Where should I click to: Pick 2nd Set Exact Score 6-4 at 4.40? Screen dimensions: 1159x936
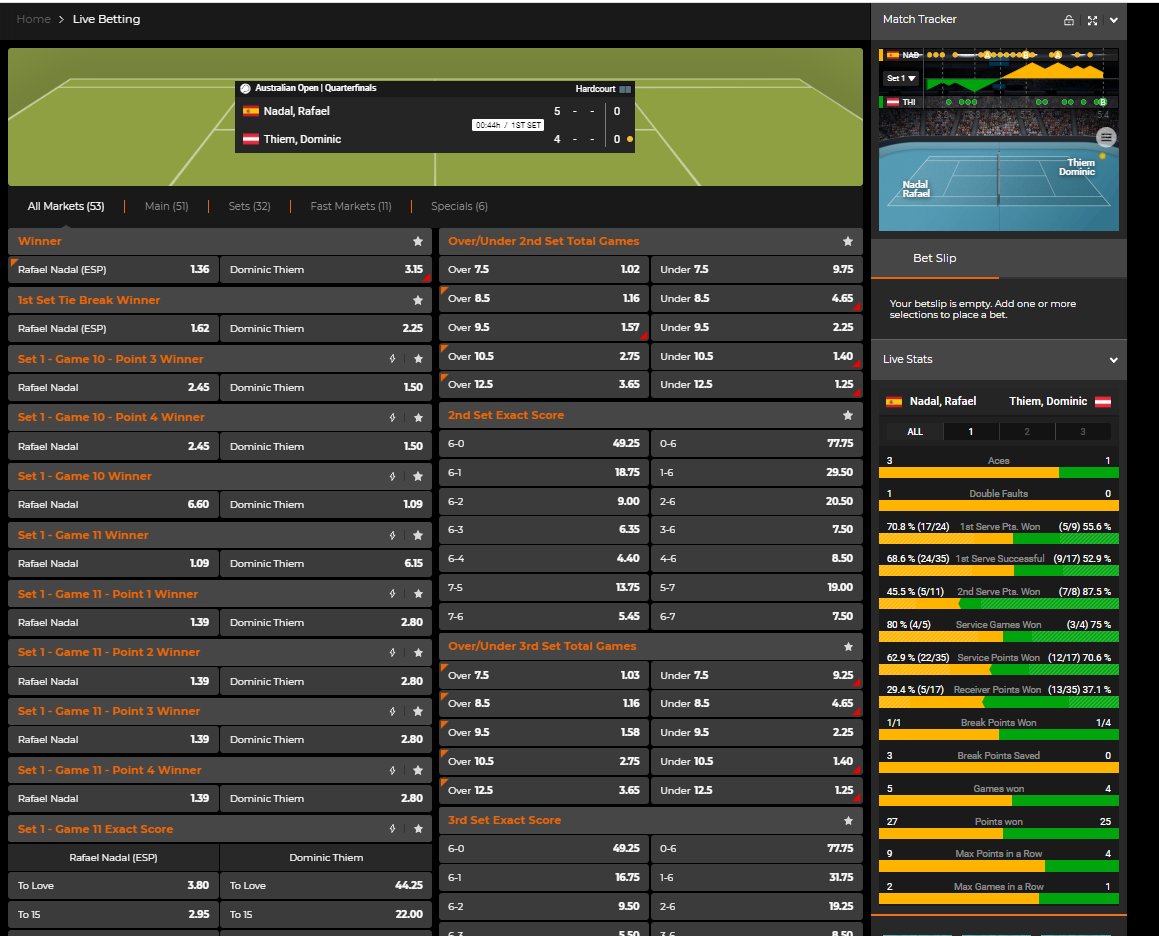(x=543, y=558)
